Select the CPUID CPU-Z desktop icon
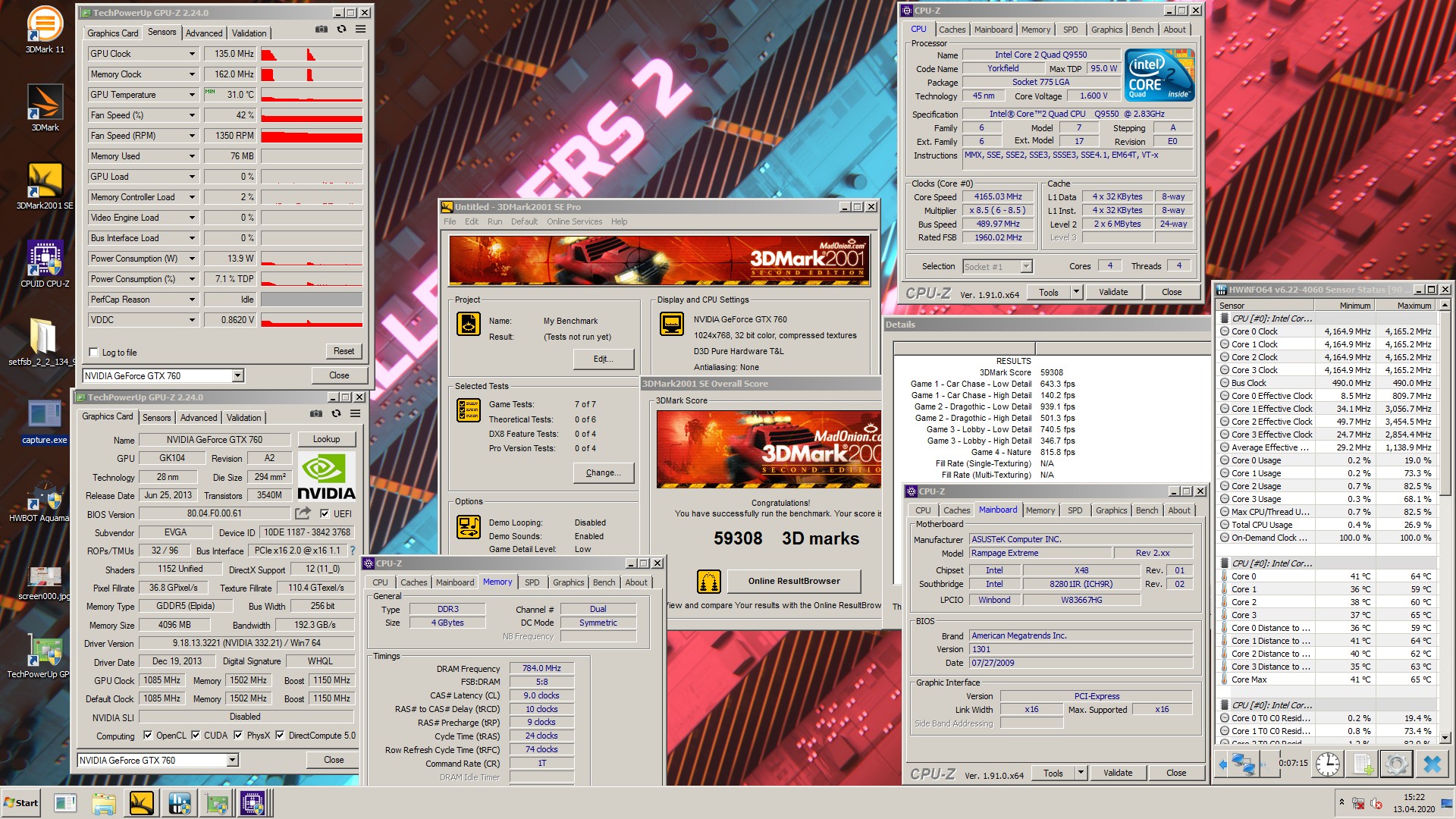The height and width of the screenshot is (819, 1456). pos(45,264)
